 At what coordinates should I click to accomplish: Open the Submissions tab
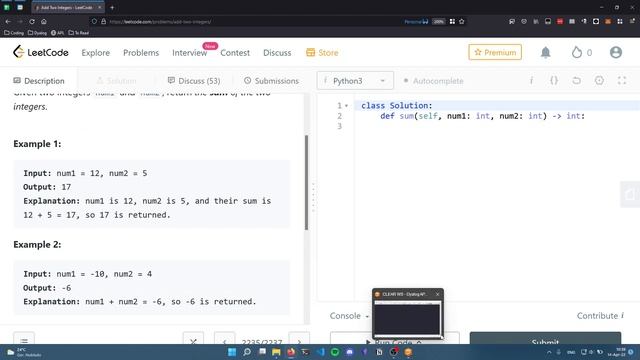[271, 81]
